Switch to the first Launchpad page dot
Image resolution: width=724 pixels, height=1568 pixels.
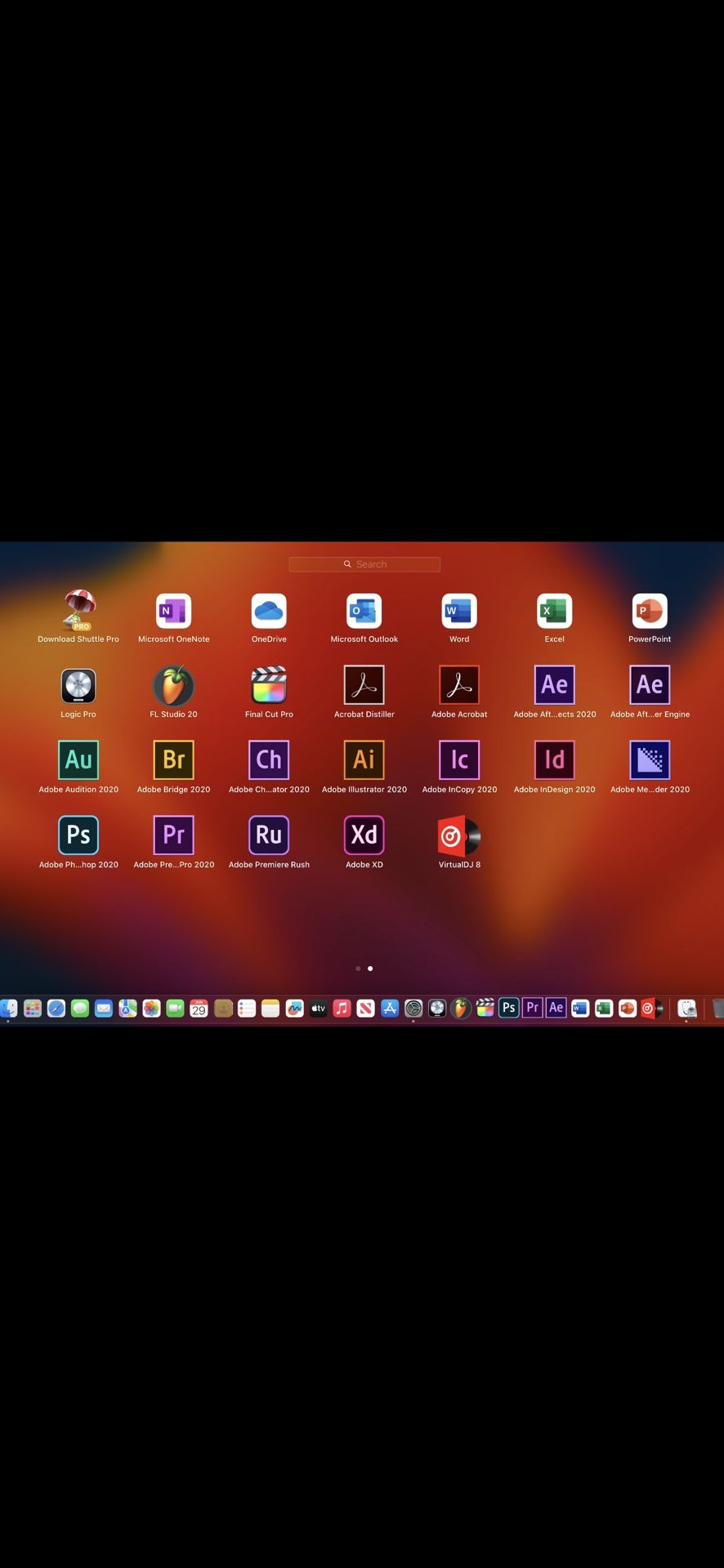[x=358, y=969]
